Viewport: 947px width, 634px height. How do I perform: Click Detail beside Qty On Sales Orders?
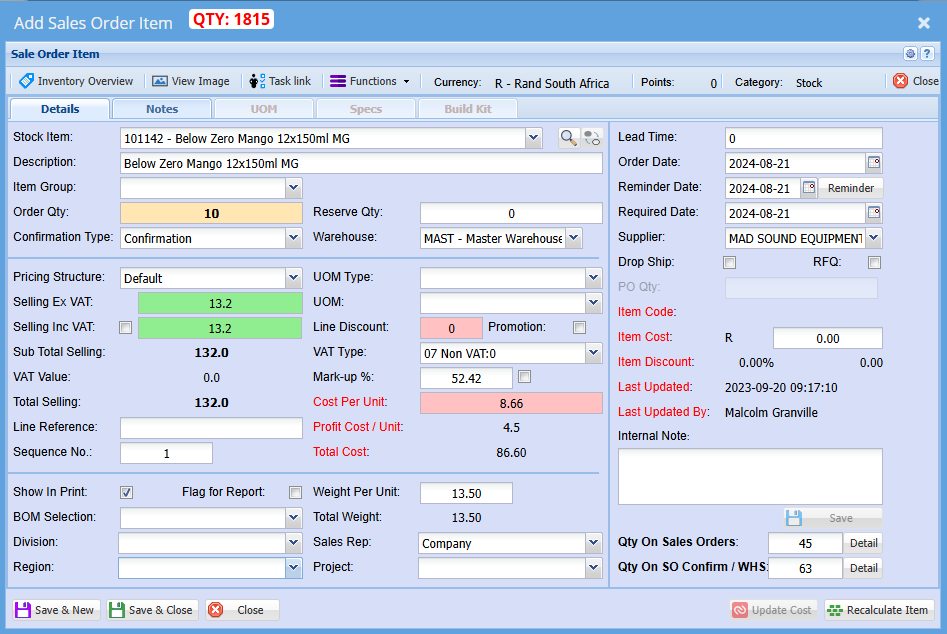click(x=863, y=543)
